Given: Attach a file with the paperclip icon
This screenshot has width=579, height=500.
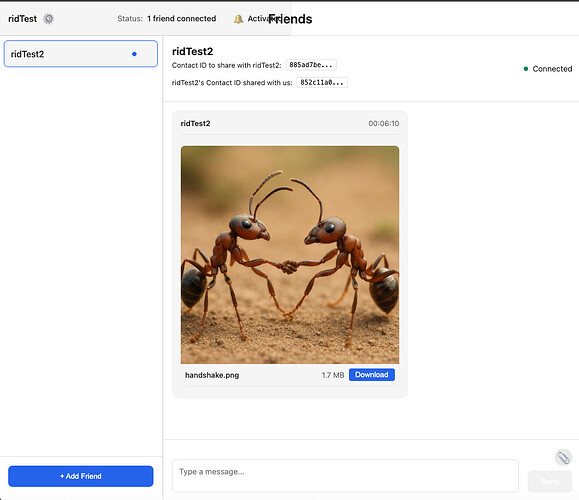Looking at the screenshot, I should tap(563, 458).
